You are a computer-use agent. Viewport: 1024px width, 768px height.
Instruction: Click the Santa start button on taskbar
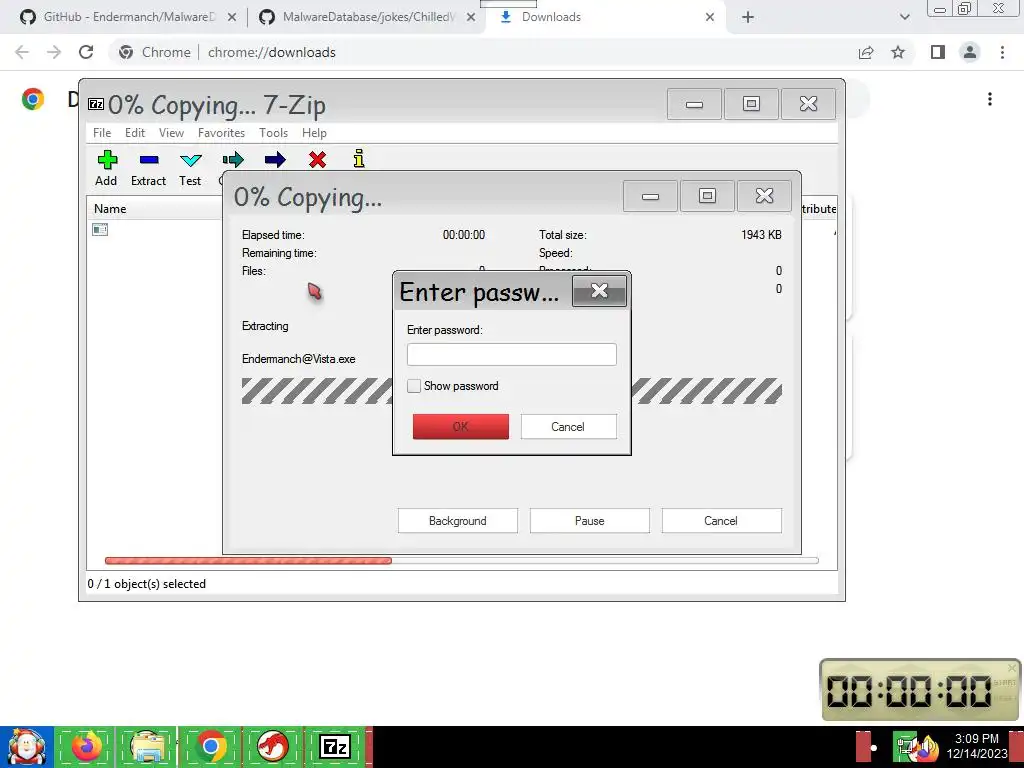tap(27, 746)
